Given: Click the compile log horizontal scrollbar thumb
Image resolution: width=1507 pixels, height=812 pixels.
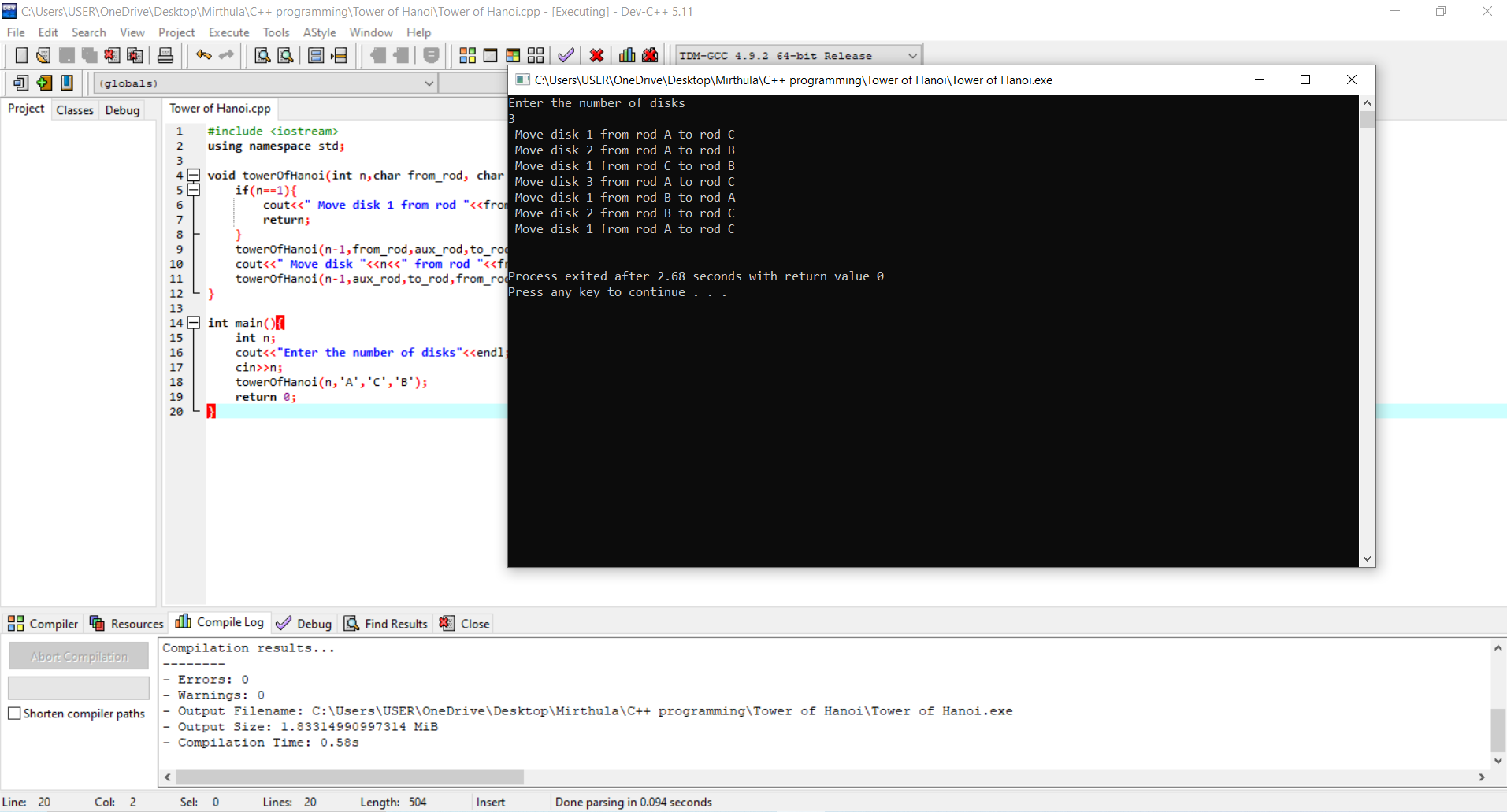Looking at the screenshot, I should click(350, 777).
